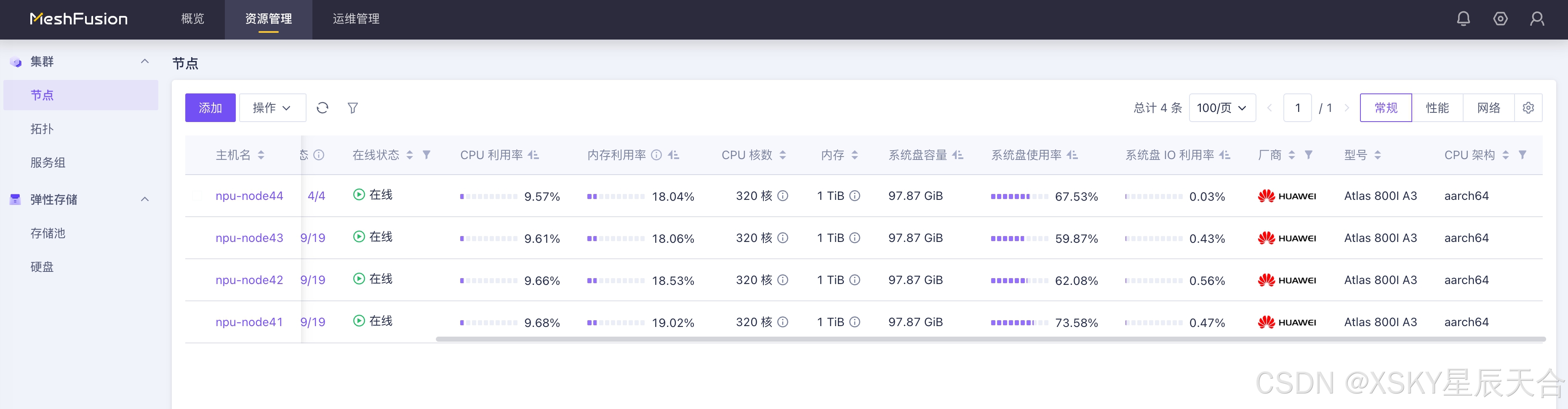Sort by CPU 核数 column arrows
This screenshot has height=409, width=1568.
tap(783, 155)
